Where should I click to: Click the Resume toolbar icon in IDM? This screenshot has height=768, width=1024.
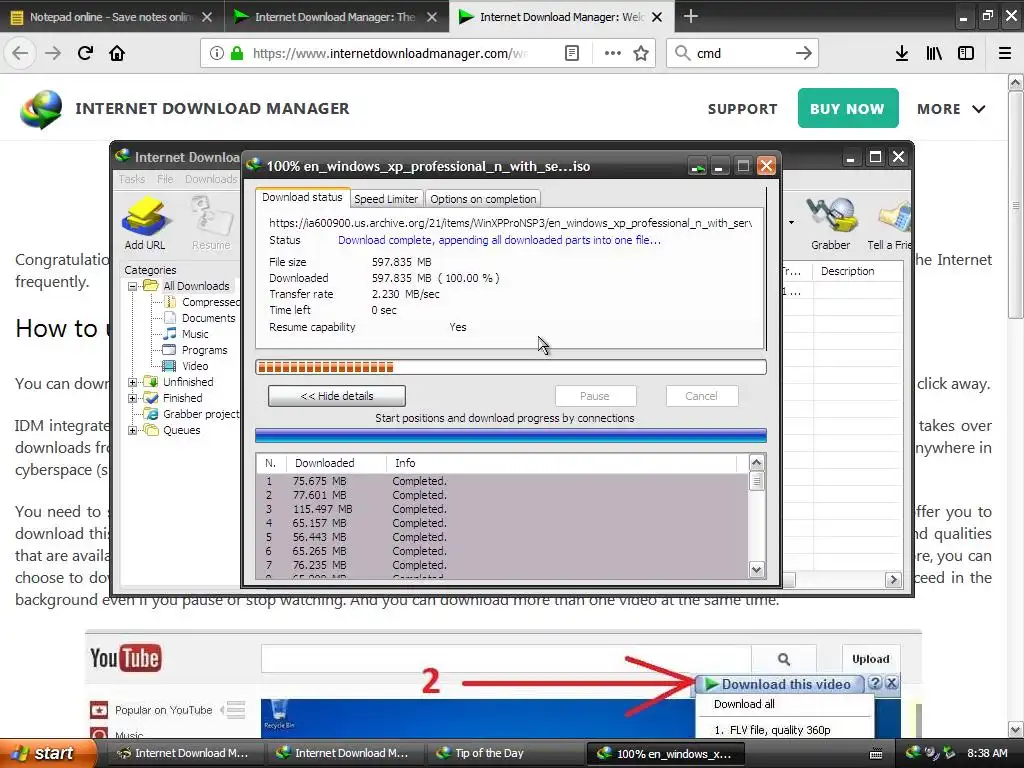[211, 223]
